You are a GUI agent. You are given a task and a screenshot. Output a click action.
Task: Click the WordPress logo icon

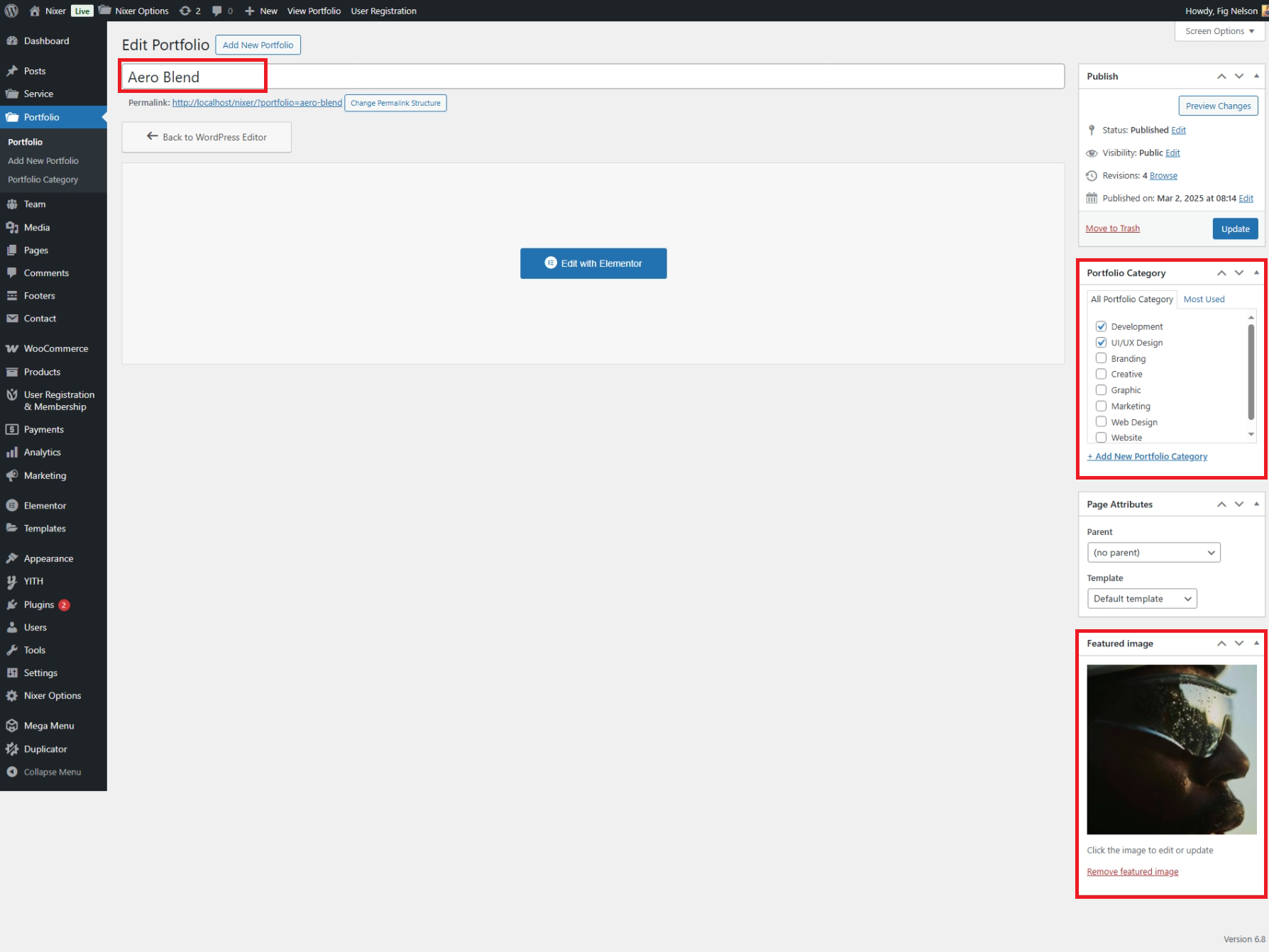point(11,11)
